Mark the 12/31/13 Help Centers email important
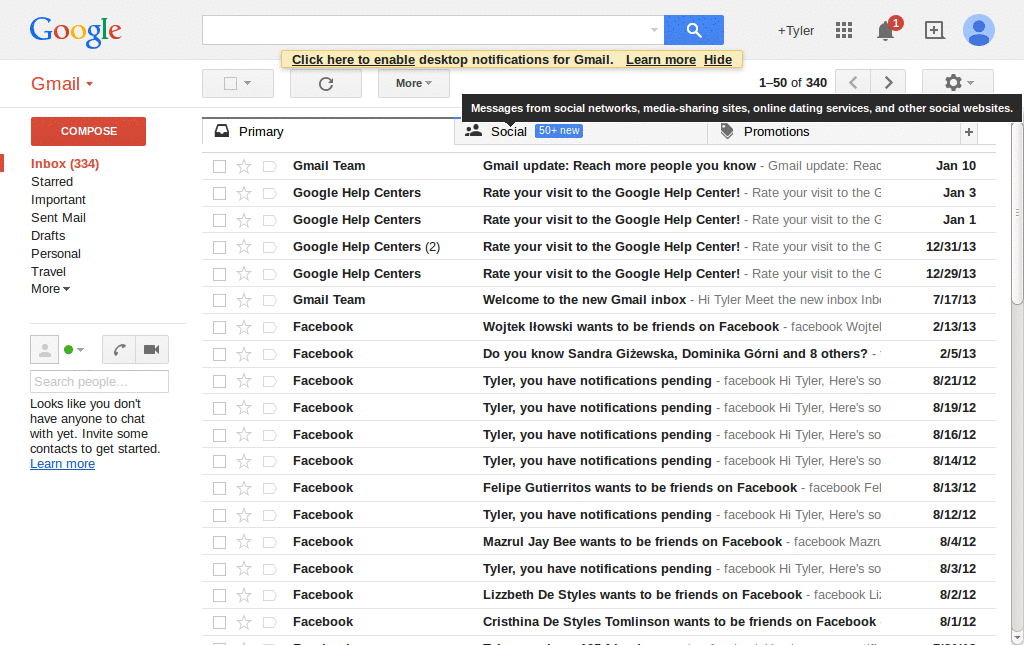This screenshot has width=1024, height=645. (x=269, y=247)
